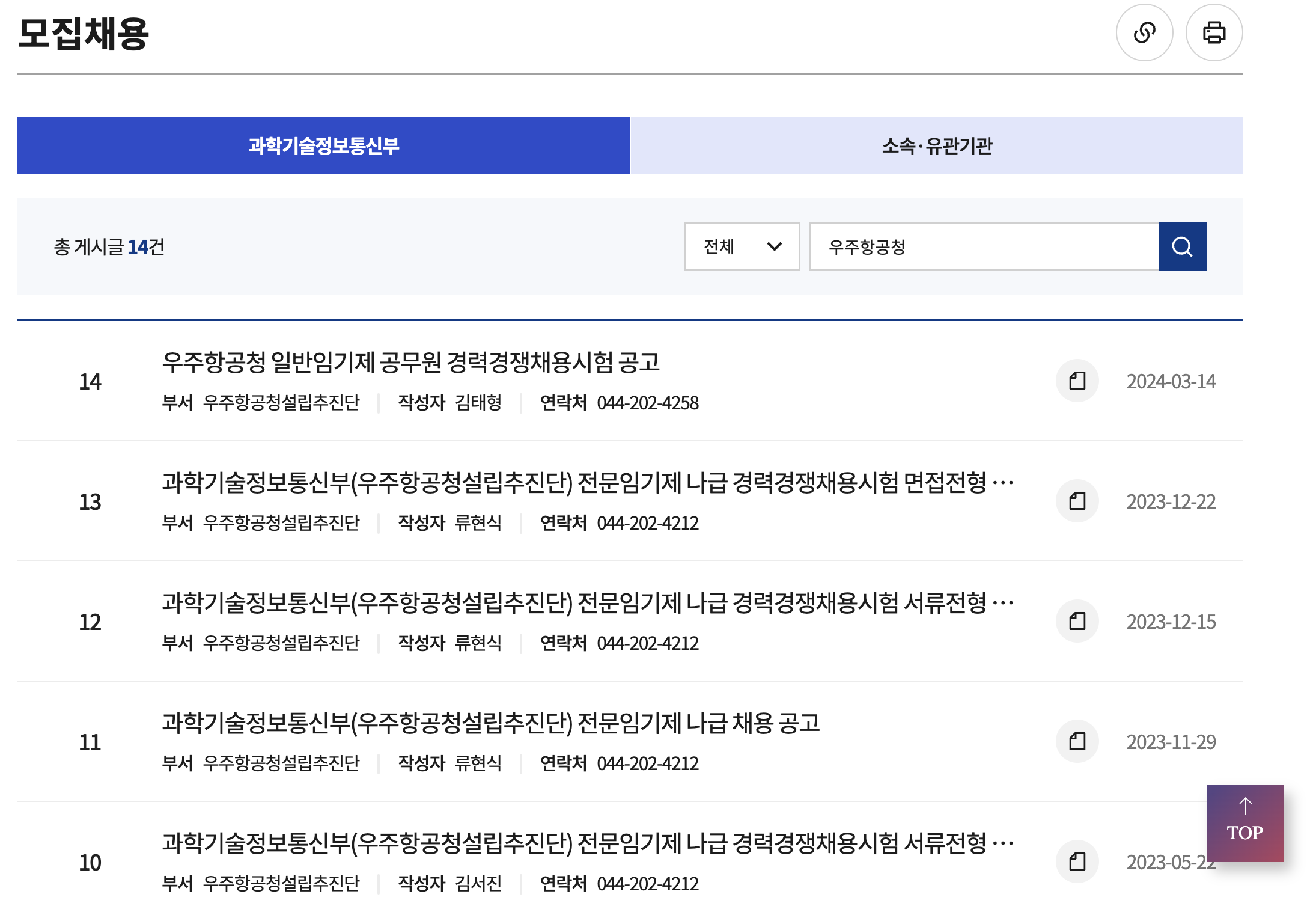Click the print page icon
This screenshot has width=1316, height=921.
coord(1214,32)
